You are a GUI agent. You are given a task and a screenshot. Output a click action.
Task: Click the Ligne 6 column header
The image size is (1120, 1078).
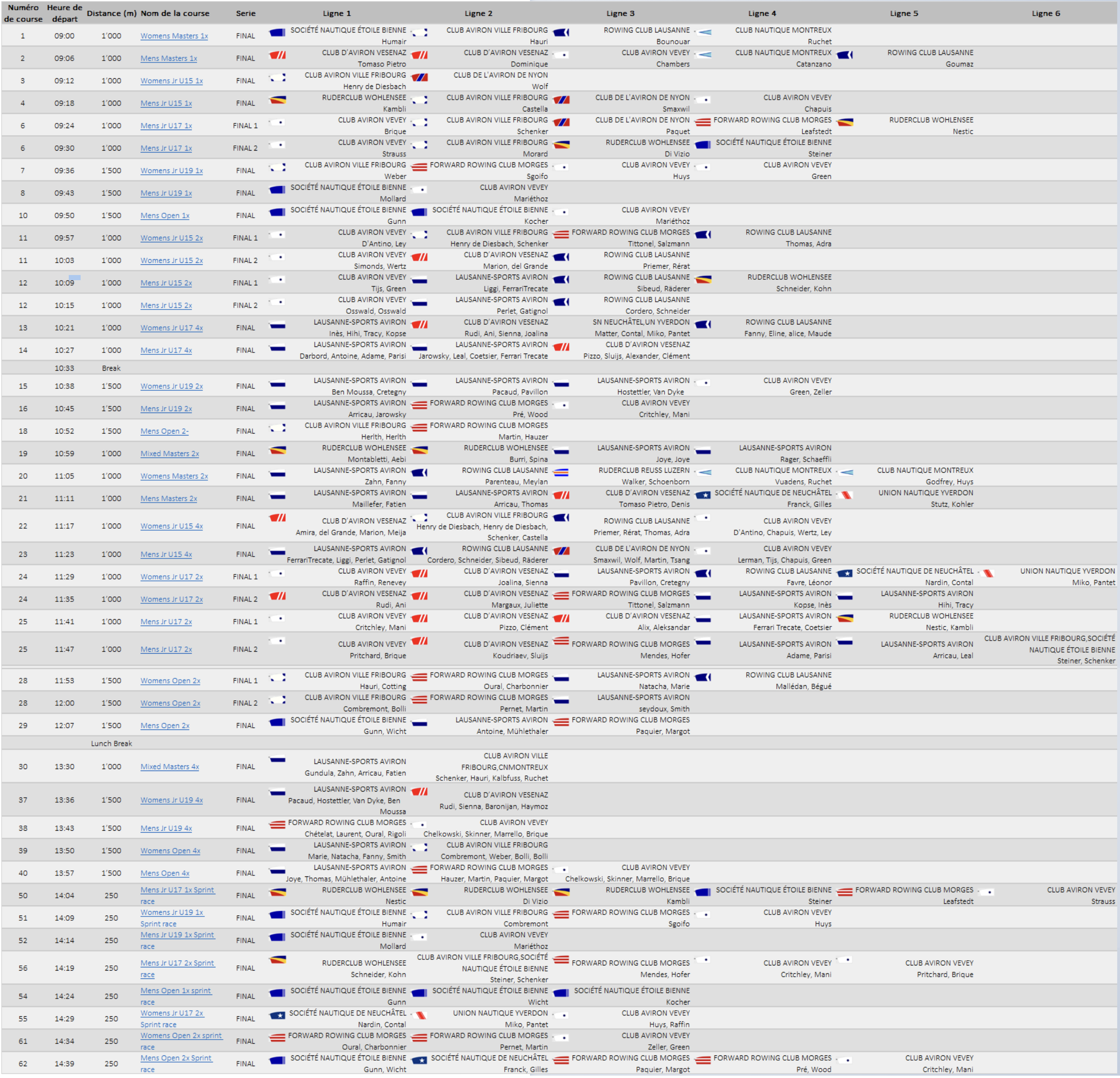[1046, 13]
